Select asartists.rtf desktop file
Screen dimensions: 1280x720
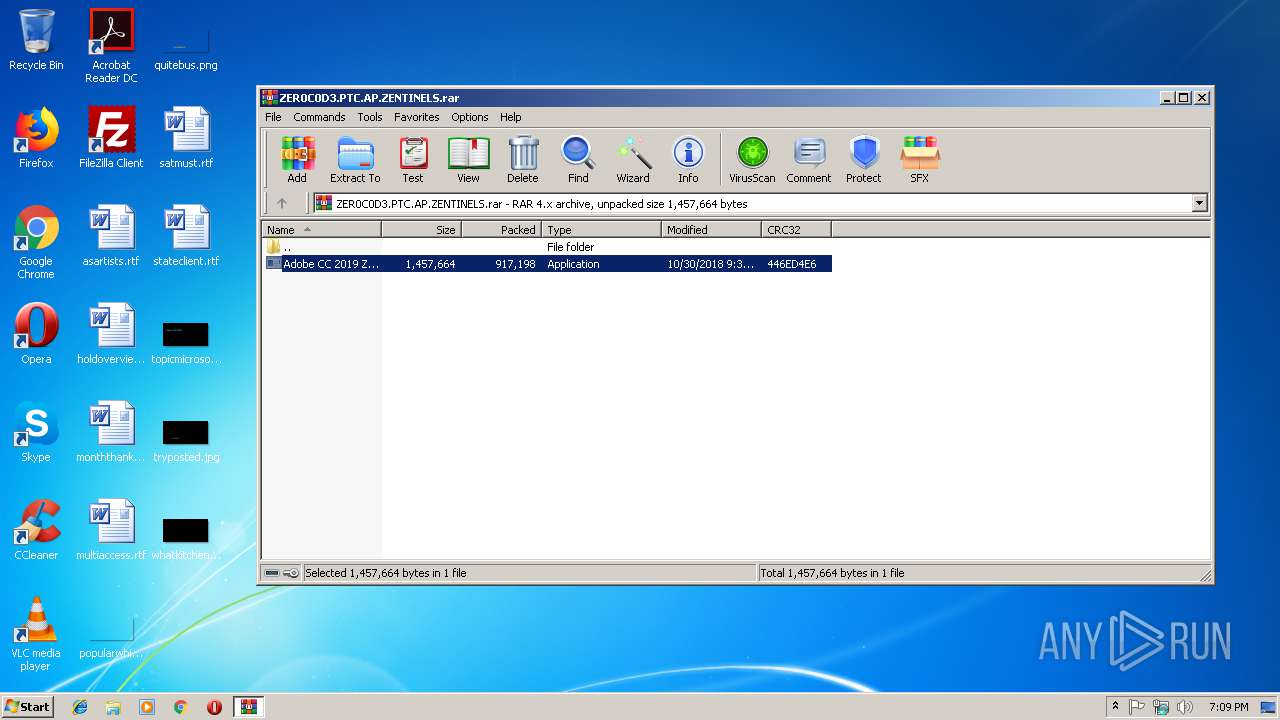111,236
